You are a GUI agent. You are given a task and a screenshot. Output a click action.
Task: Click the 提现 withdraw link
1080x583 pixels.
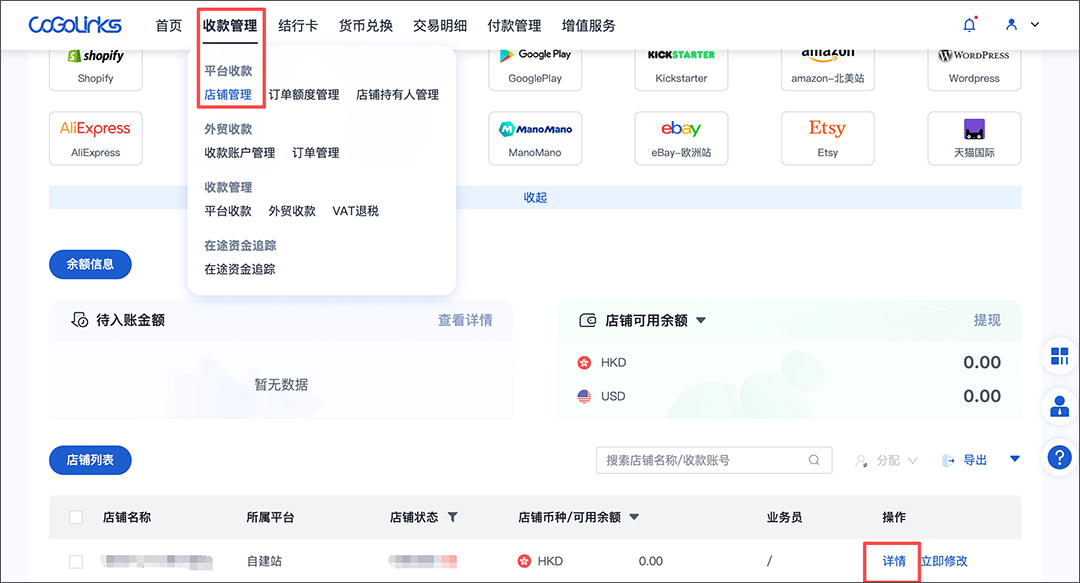coord(987,320)
